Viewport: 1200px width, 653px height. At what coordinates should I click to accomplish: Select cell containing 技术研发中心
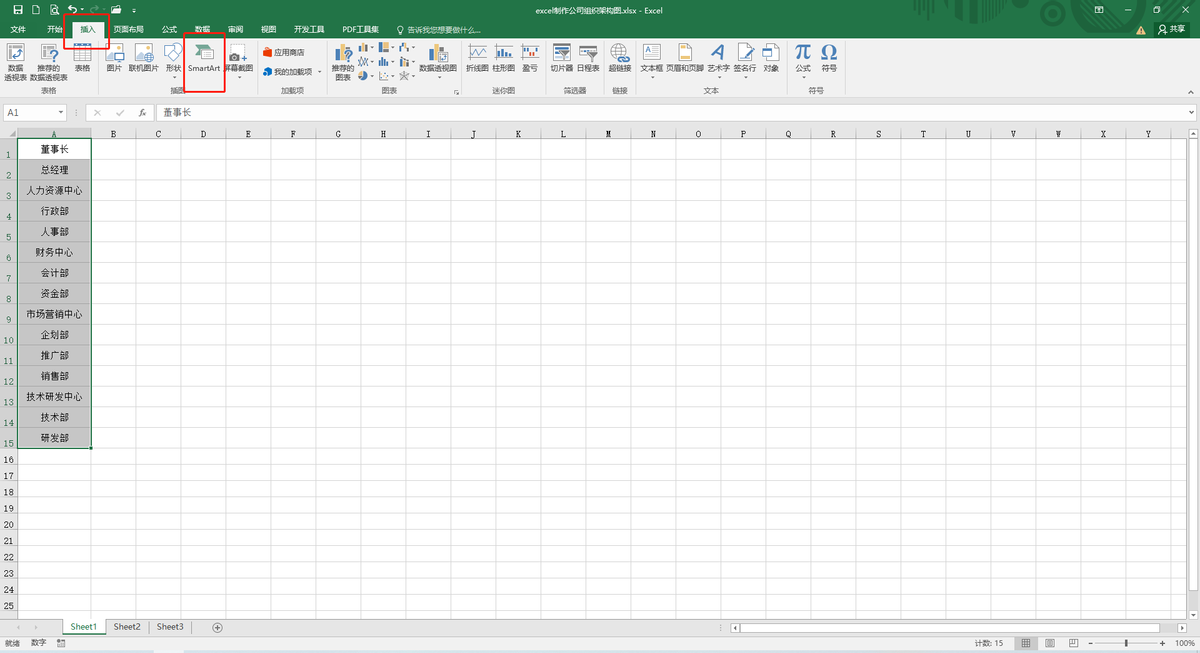(x=55, y=397)
